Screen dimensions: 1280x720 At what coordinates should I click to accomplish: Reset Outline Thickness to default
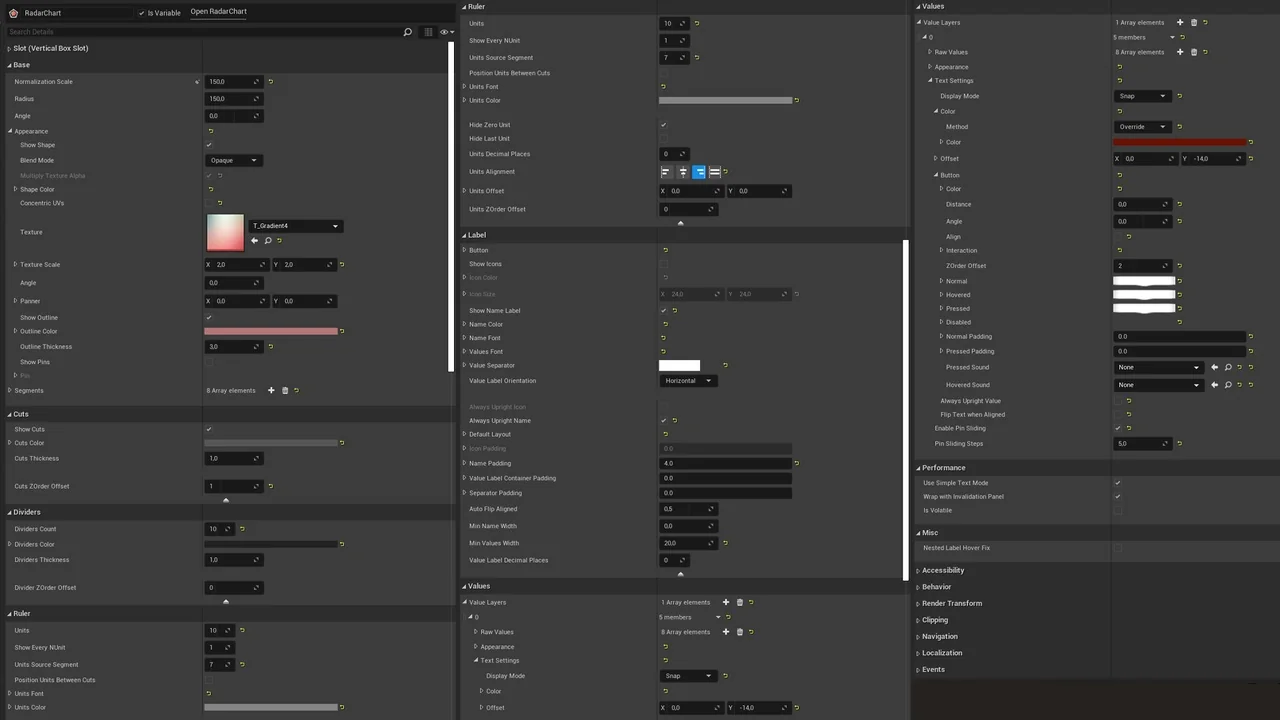pos(270,347)
